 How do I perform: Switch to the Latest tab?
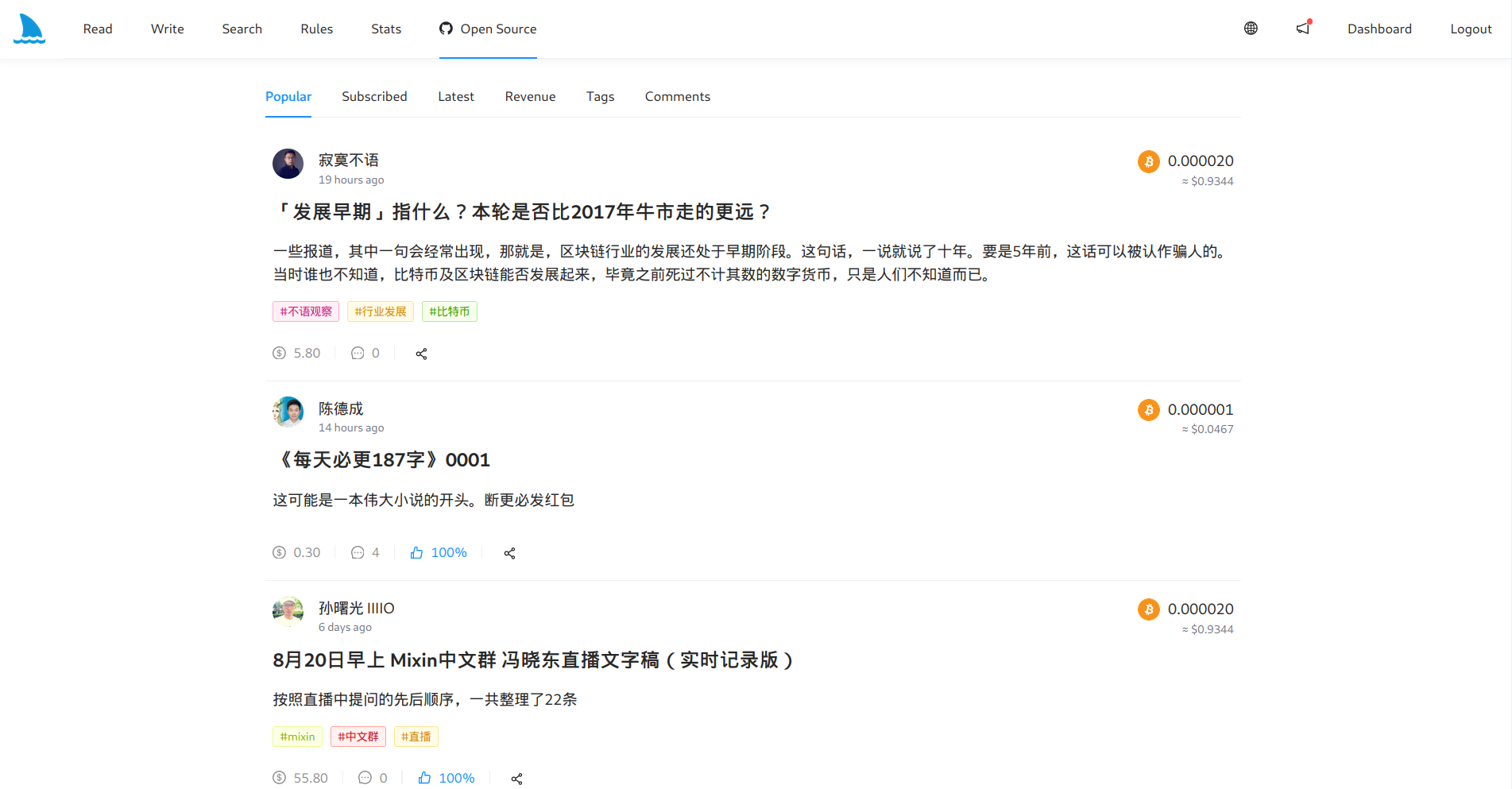pyautogui.click(x=455, y=97)
